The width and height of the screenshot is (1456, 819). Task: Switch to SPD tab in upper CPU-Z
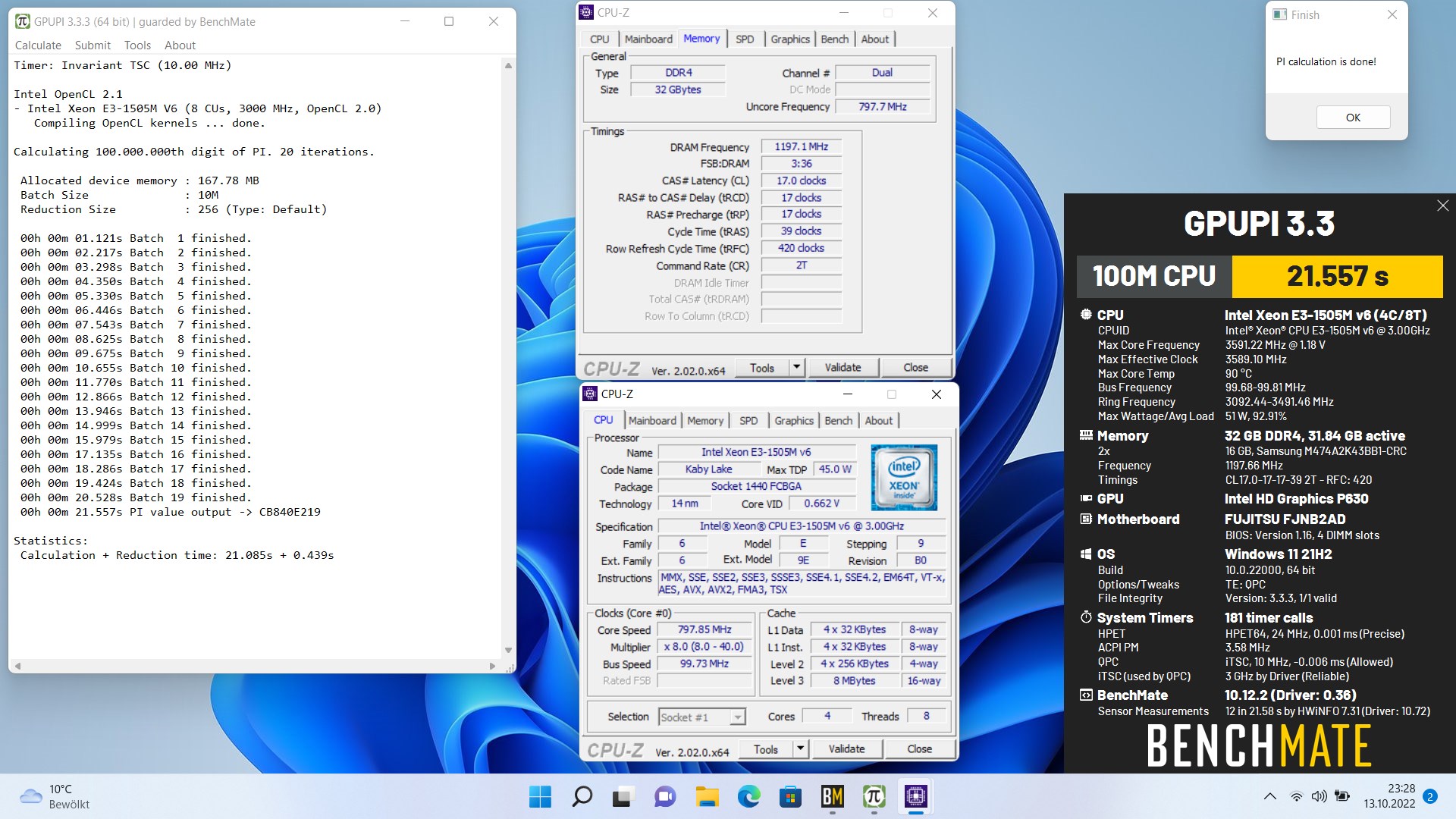tap(745, 39)
